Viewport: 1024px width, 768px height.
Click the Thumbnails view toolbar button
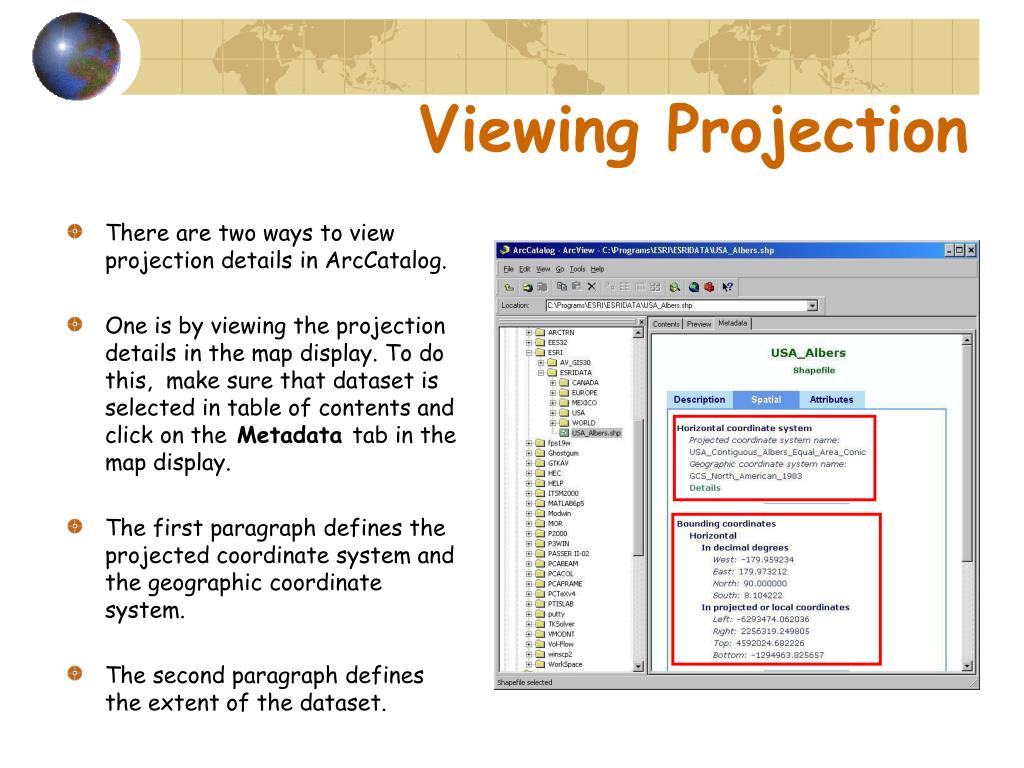point(655,287)
